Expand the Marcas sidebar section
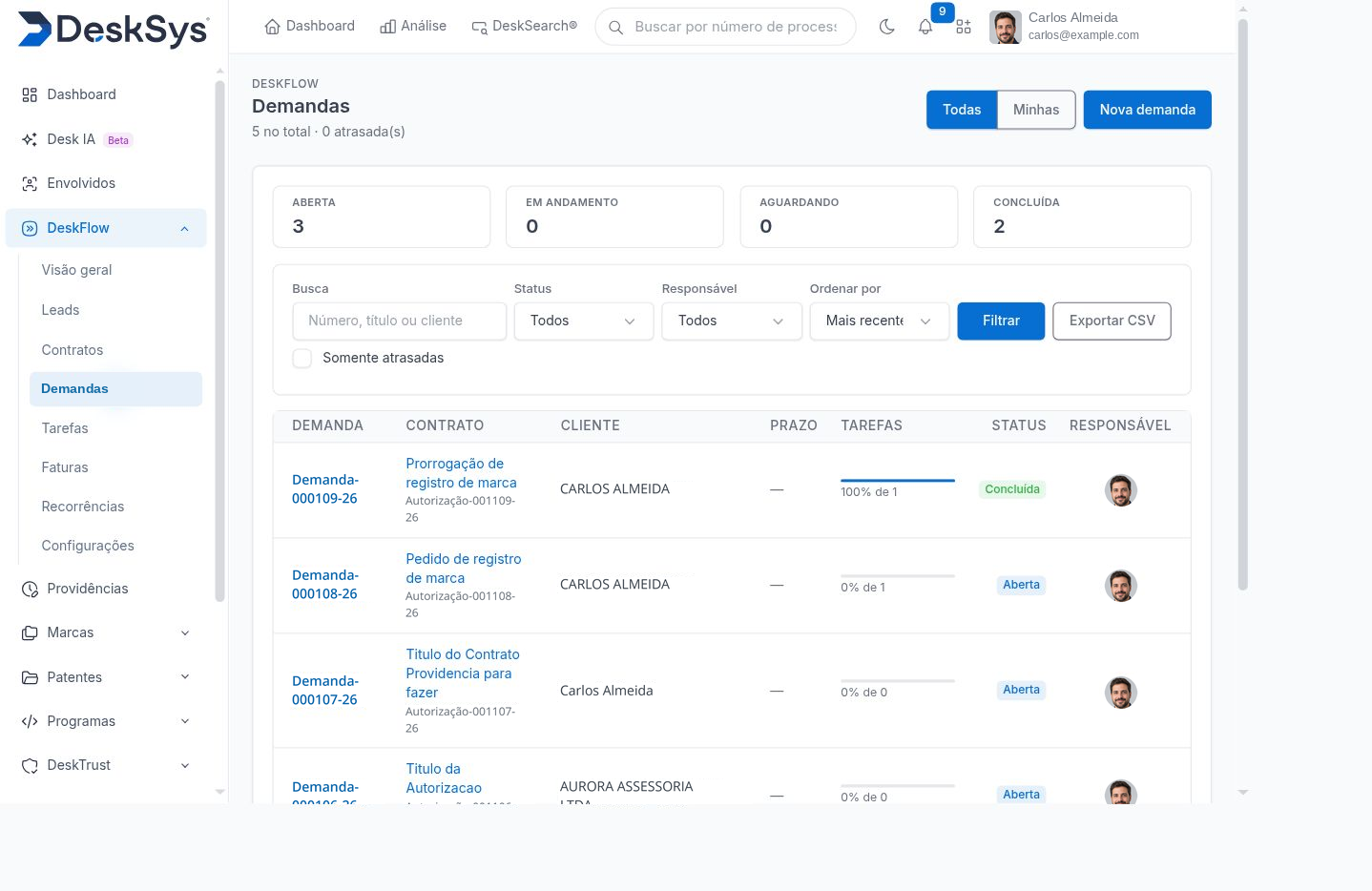The height and width of the screenshot is (891, 1372). 185,632
